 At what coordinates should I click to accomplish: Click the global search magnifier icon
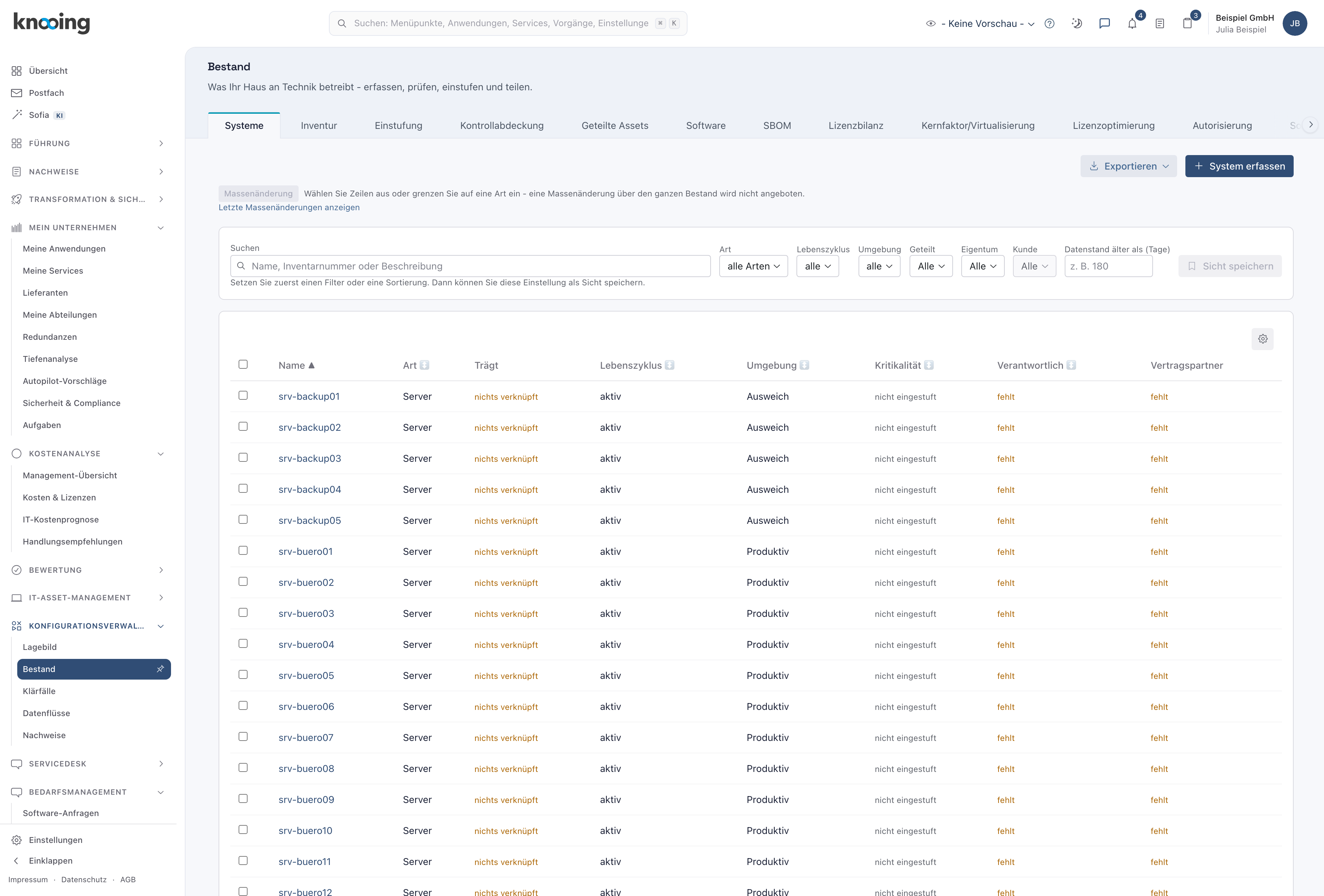click(342, 23)
